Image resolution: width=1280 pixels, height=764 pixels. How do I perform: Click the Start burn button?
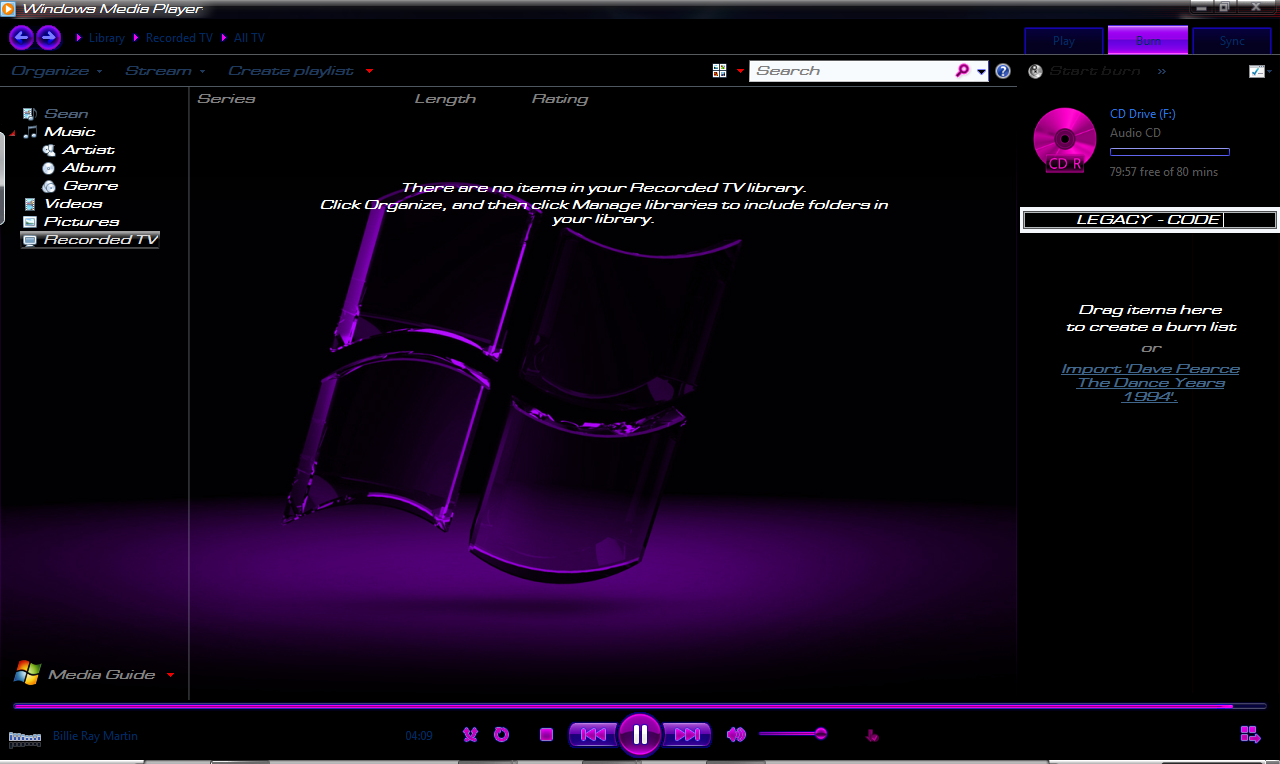[1095, 71]
